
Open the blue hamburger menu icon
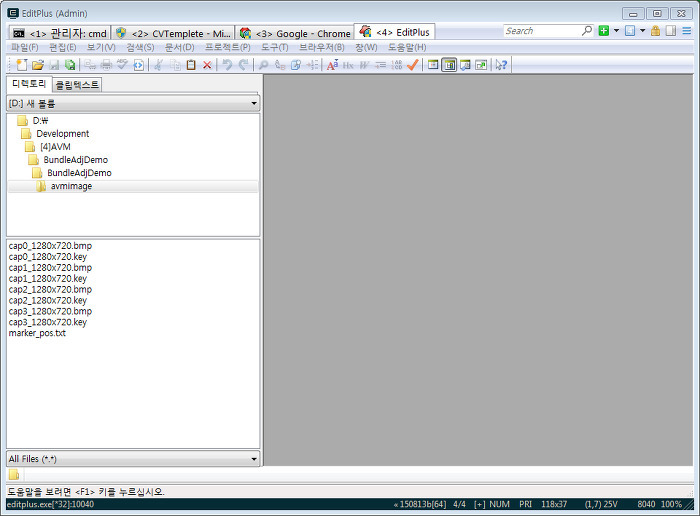687,31
